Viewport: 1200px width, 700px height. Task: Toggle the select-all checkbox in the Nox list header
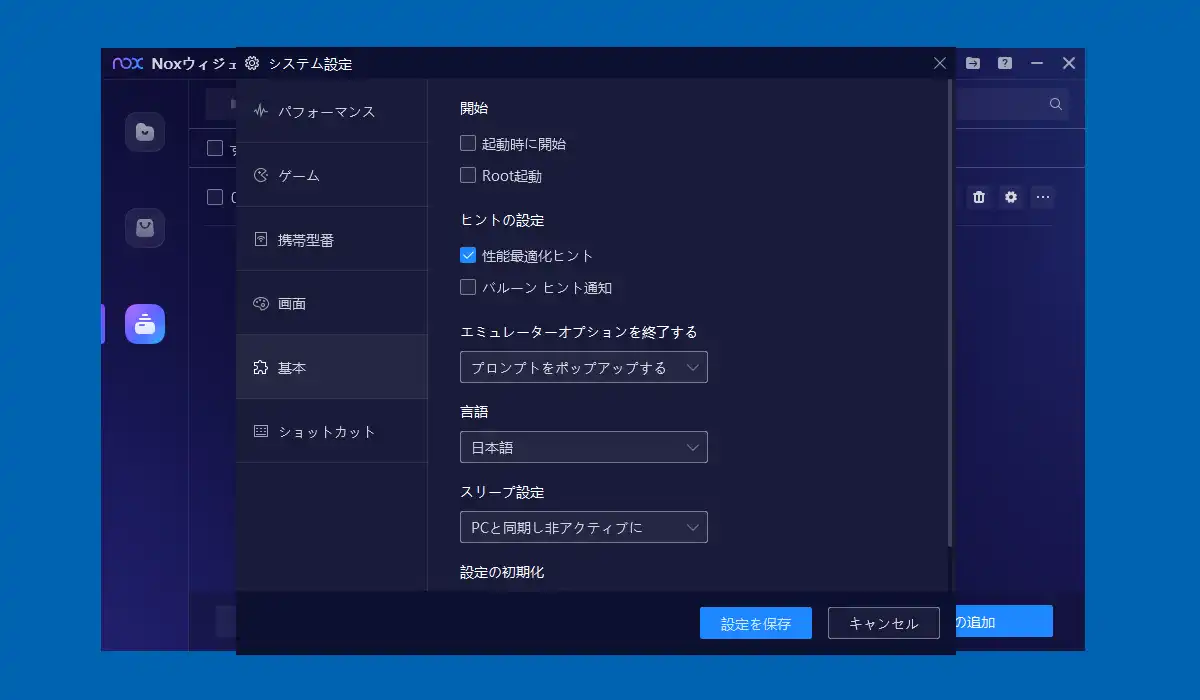pos(215,148)
